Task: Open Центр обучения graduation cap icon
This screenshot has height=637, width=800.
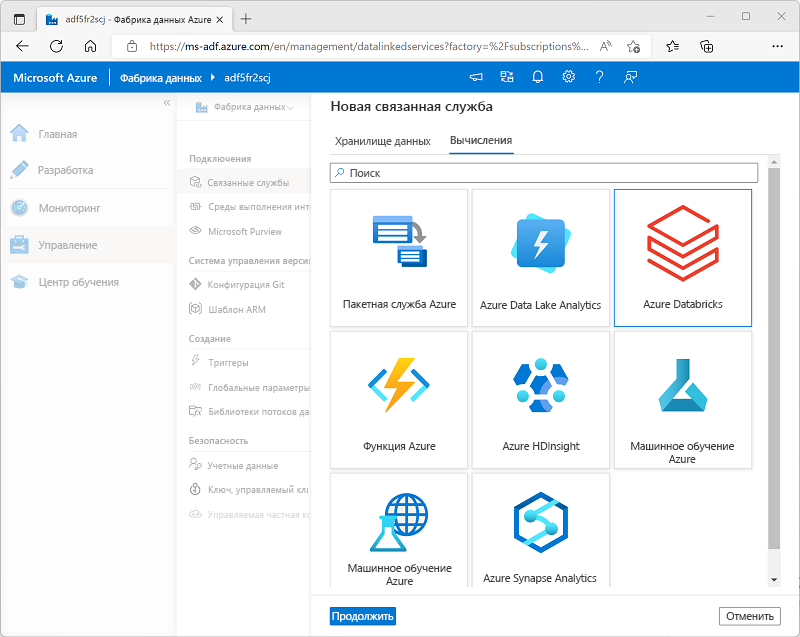Action: click(19, 282)
